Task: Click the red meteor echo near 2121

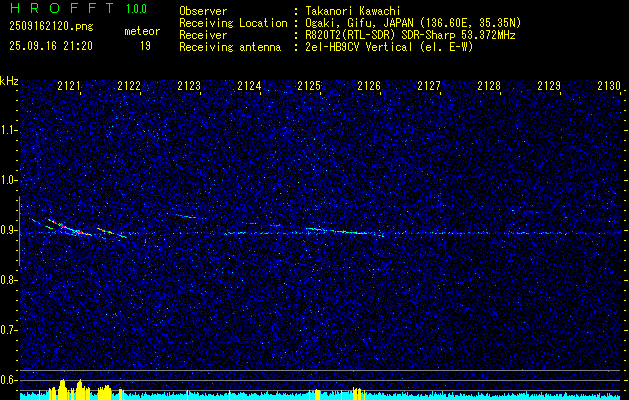Action: click(70, 229)
